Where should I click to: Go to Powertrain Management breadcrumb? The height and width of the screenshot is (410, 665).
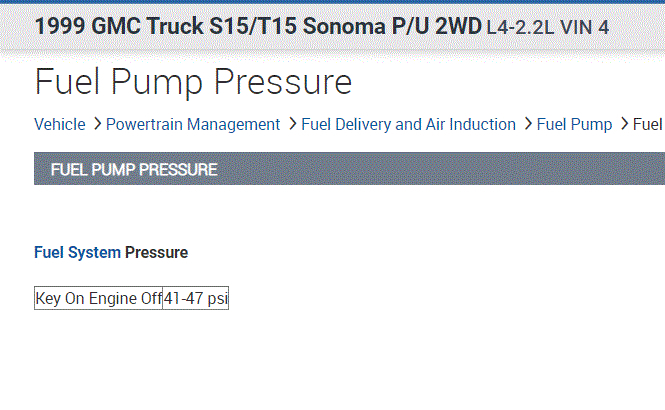pos(193,125)
